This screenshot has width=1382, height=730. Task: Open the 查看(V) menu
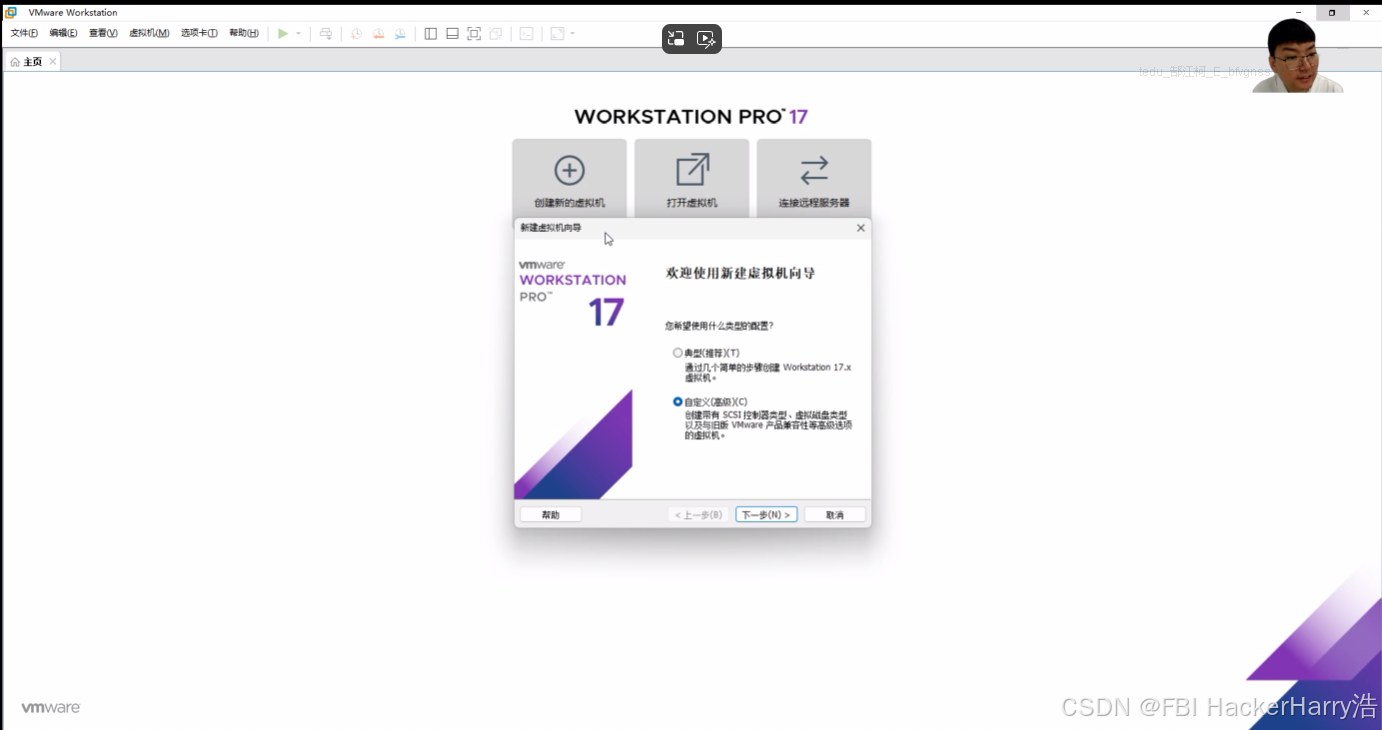pos(103,33)
